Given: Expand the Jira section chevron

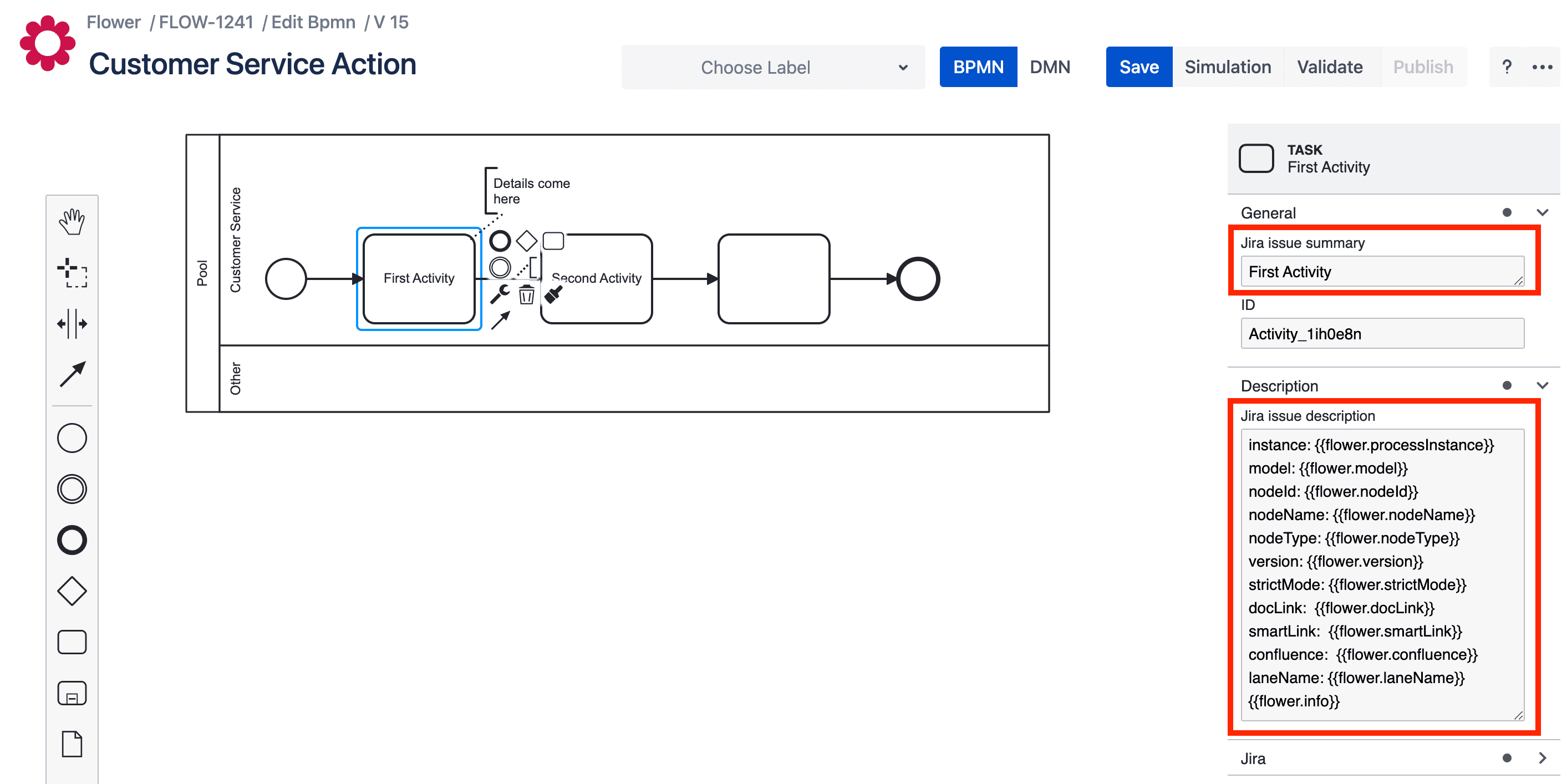Looking at the screenshot, I should [1541, 758].
